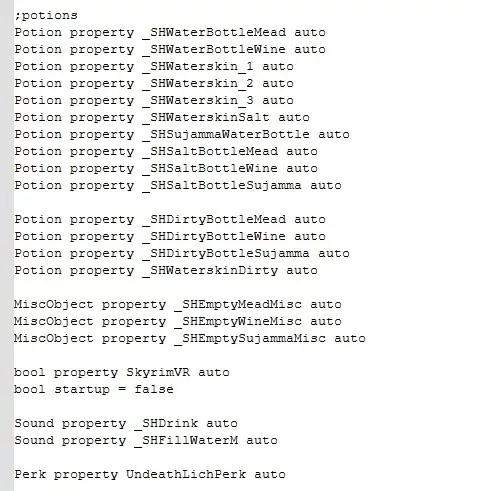Click the false value of startup

(154, 390)
